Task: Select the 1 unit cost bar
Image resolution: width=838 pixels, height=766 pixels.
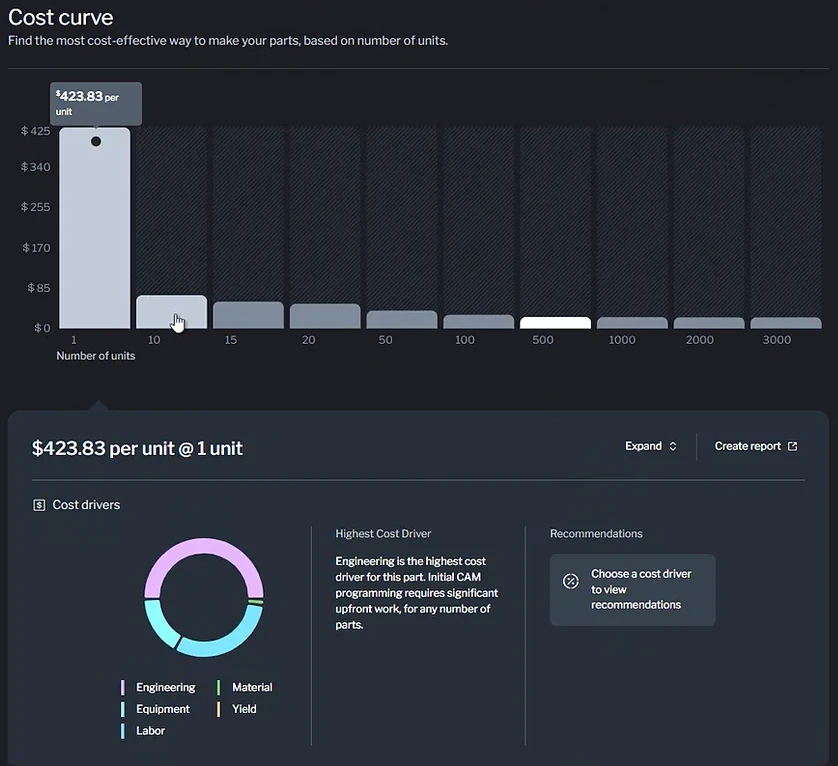Action: tap(95, 228)
